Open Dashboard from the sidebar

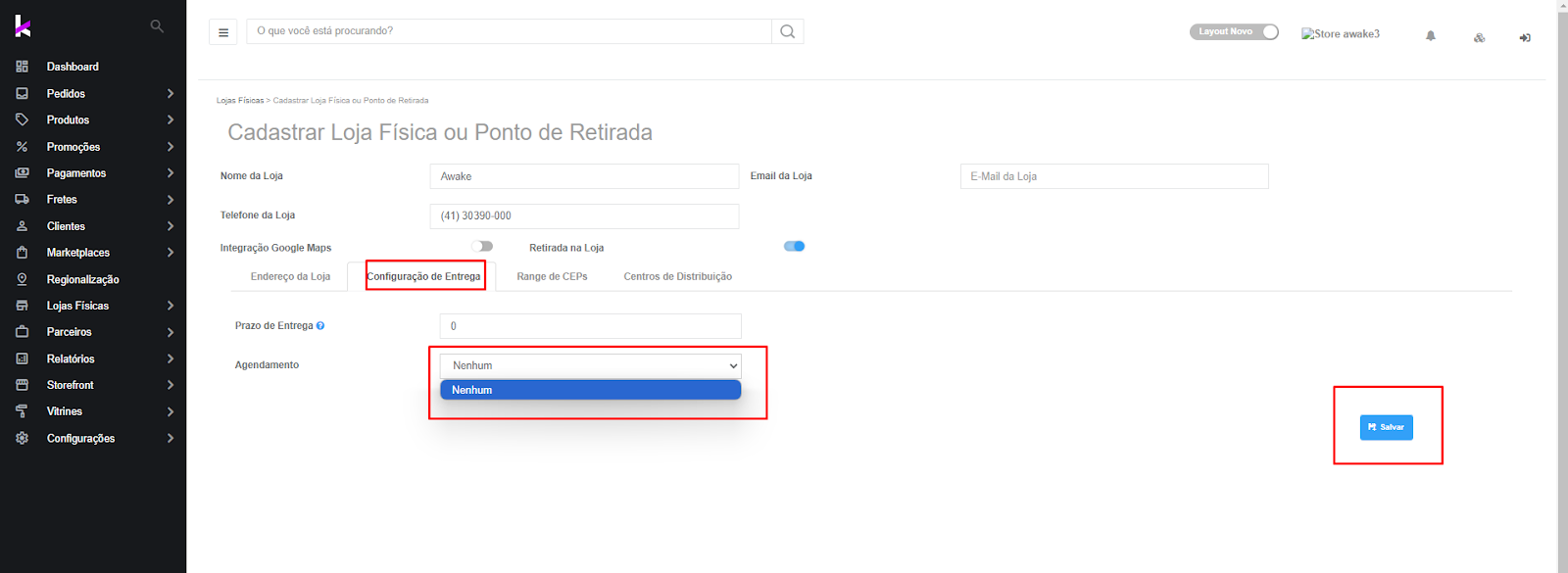click(73, 67)
